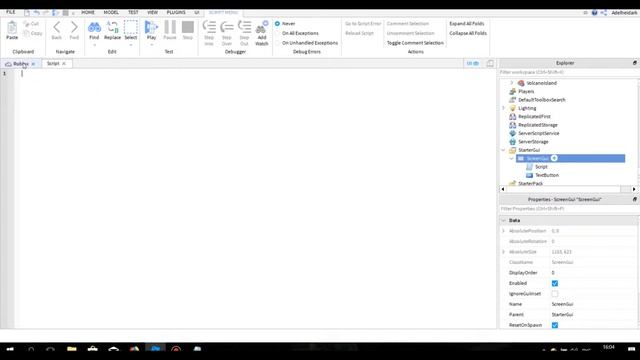Toggle the ResetOnSpawn property checkbox
The height and width of the screenshot is (360, 640).
click(555, 325)
